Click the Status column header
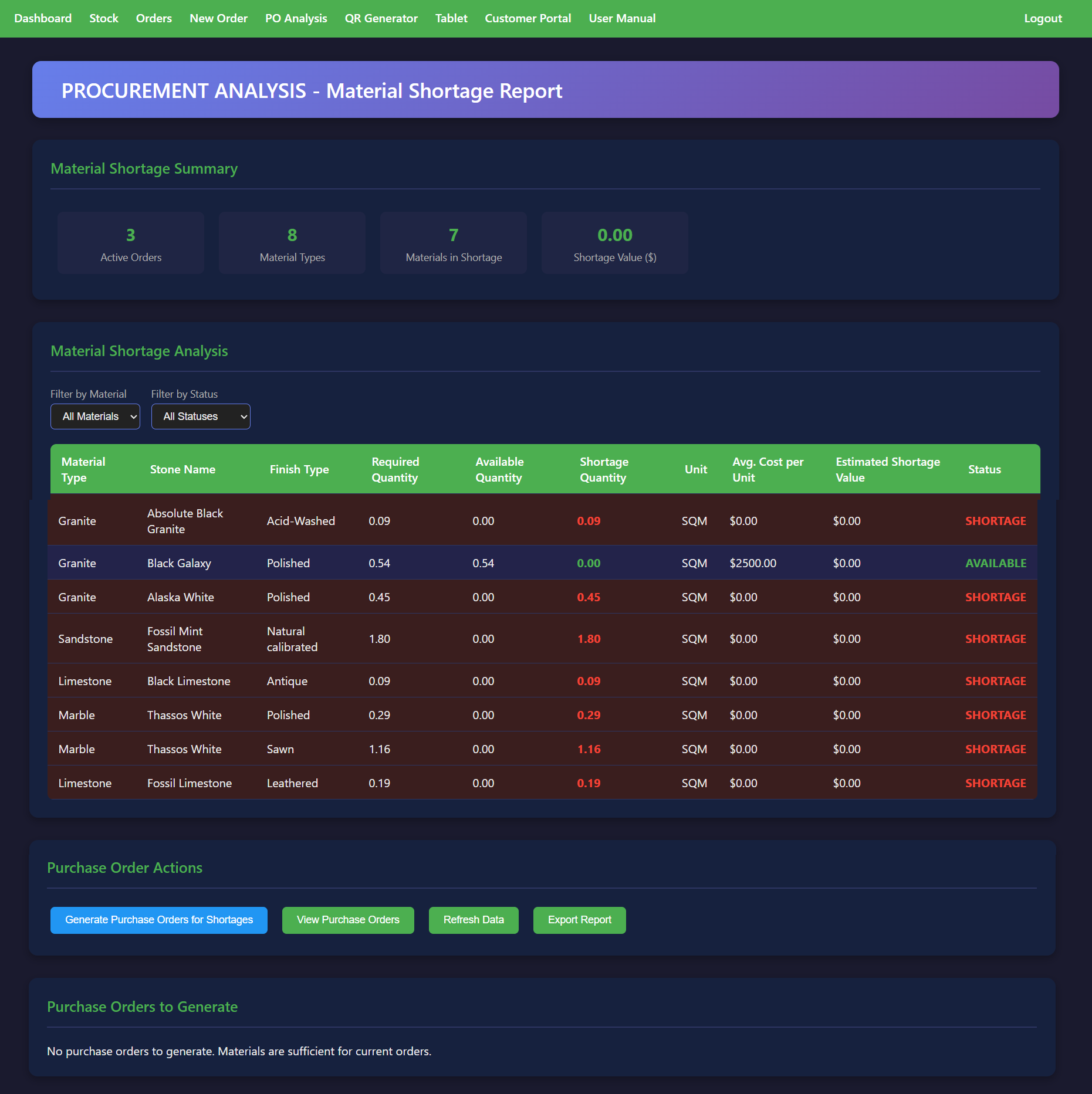1092x1094 pixels. tap(984, 469)
